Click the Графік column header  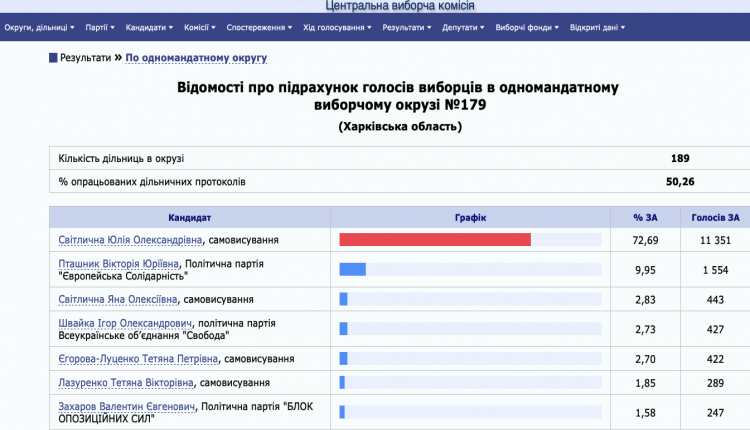coord(470,218)
